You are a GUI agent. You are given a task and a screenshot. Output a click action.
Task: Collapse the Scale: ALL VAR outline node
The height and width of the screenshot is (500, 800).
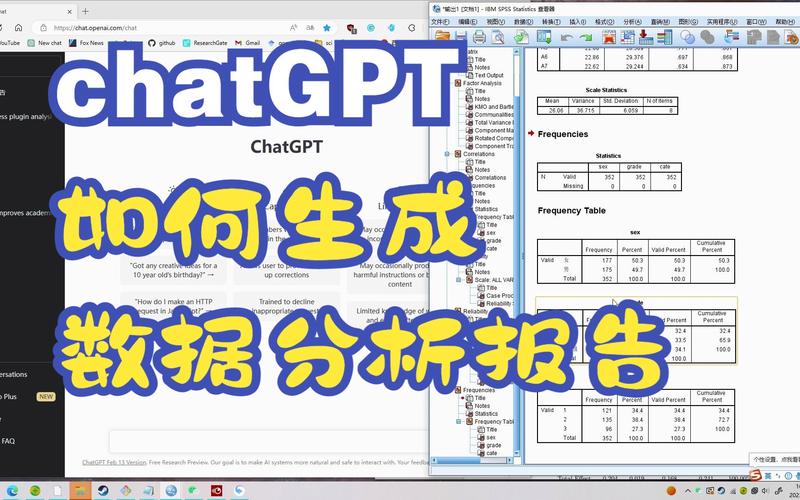(458, 280)
